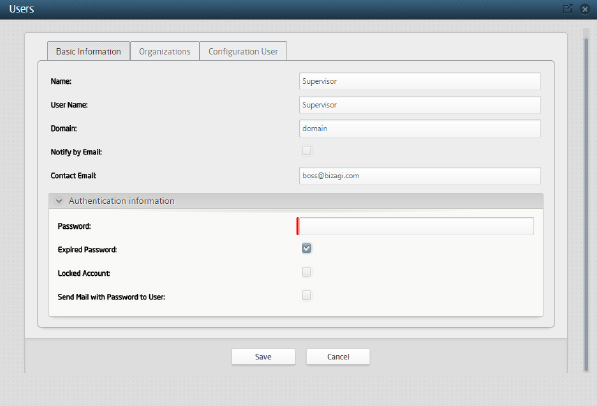Enable the Notify by Email checkbox
Viewport: 597px width, 406px height.
pyautogui.click(x=306, y=151)
